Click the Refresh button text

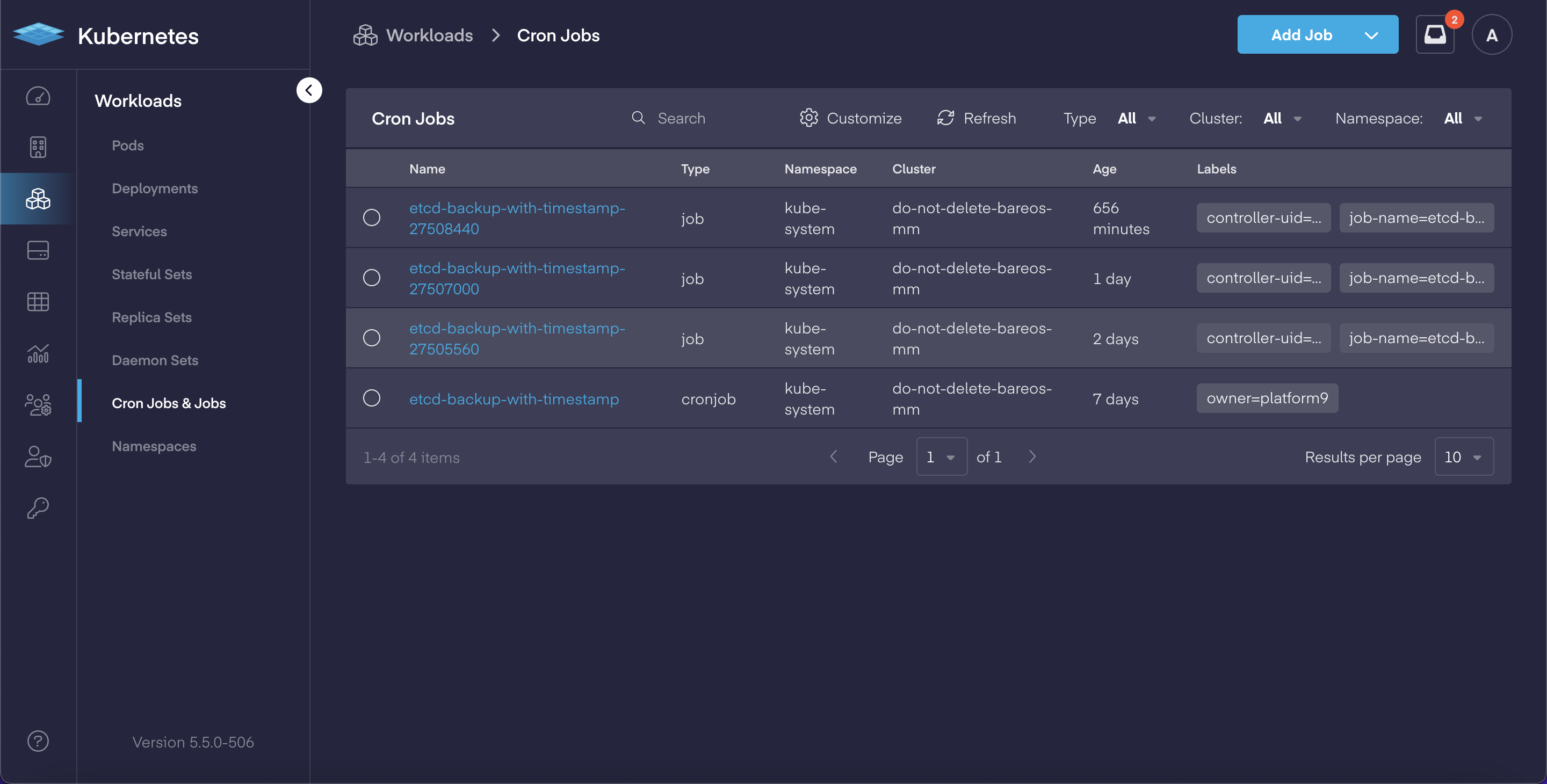tap(989, 118)
